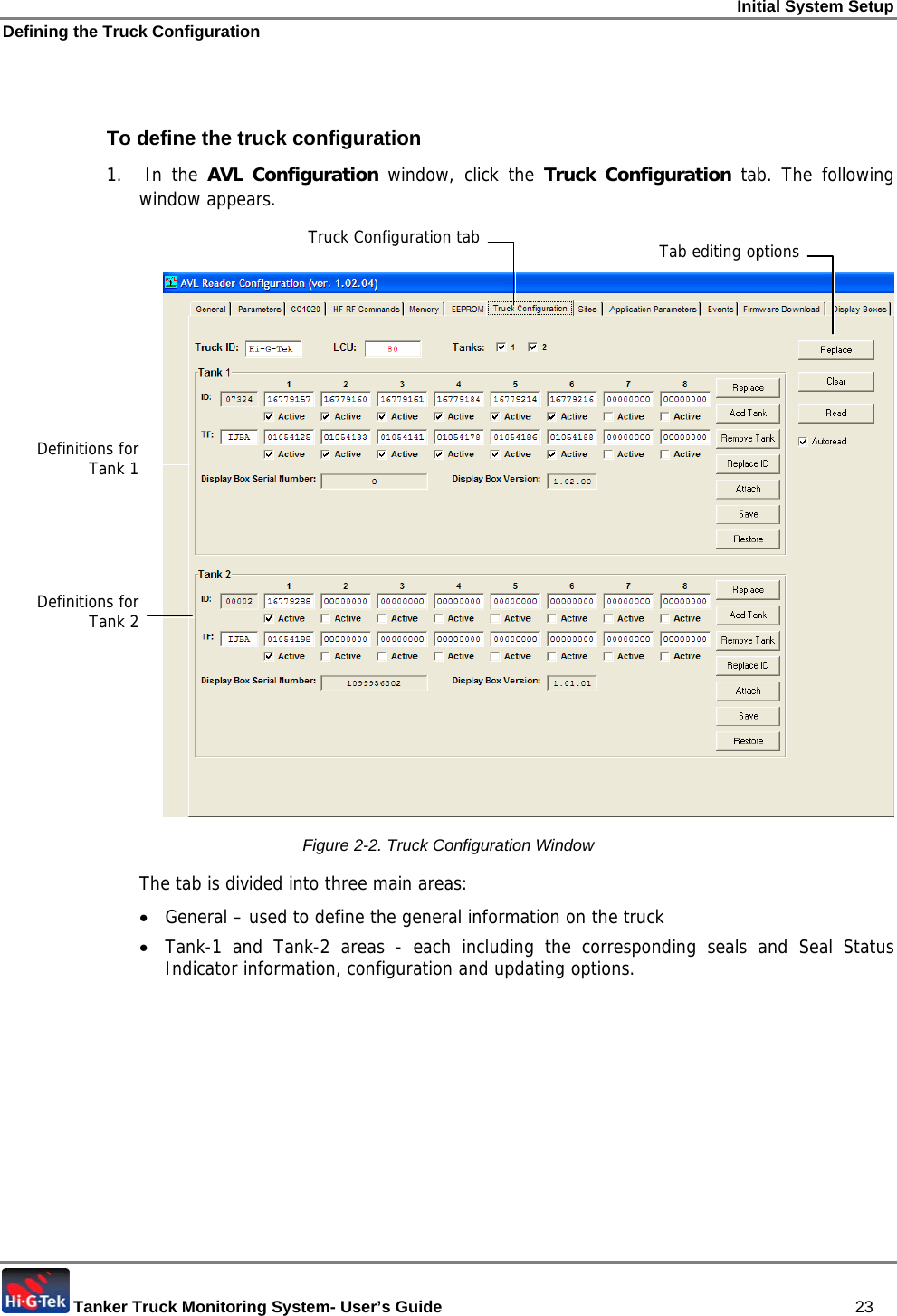Click the AVL Reader Configuration title bar icon
The width and height of the screenshot is (897, 1316).
point(170,282)
